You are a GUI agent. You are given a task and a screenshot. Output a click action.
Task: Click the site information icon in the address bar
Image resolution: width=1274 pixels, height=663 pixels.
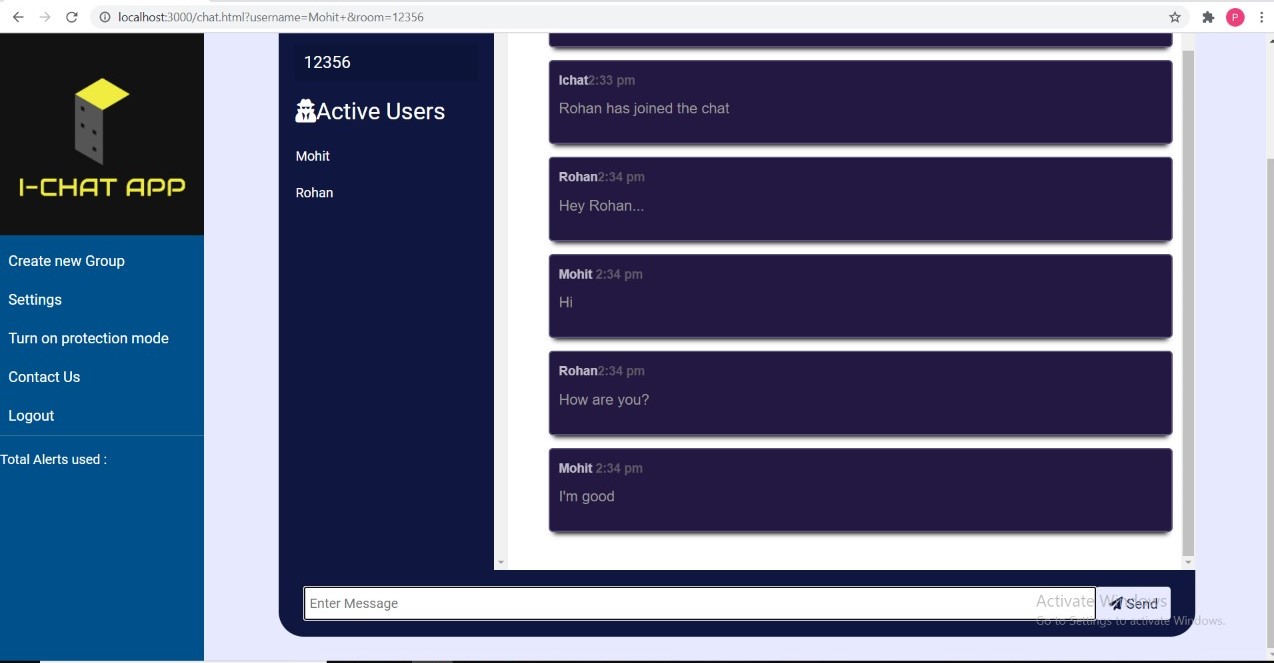point(104,17)
